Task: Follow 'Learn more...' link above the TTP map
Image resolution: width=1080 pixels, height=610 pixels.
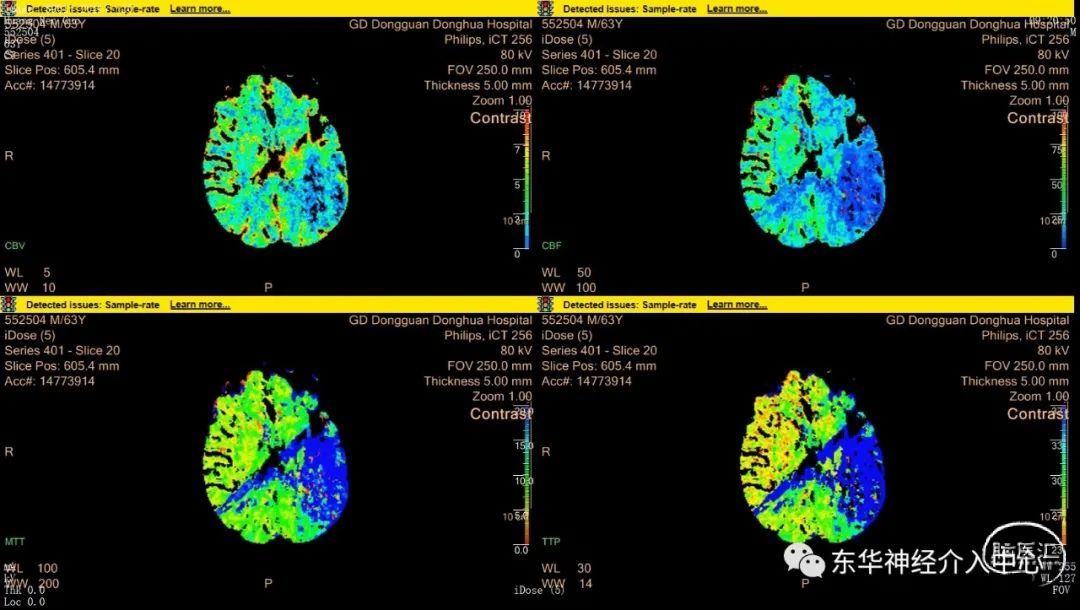Action: 736,304
